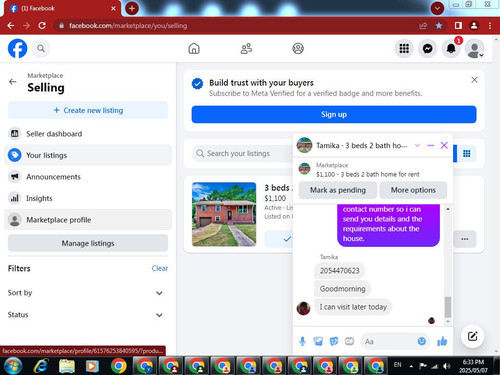
Task: Open the apps grid menu icon
Action: coord(404,49)
